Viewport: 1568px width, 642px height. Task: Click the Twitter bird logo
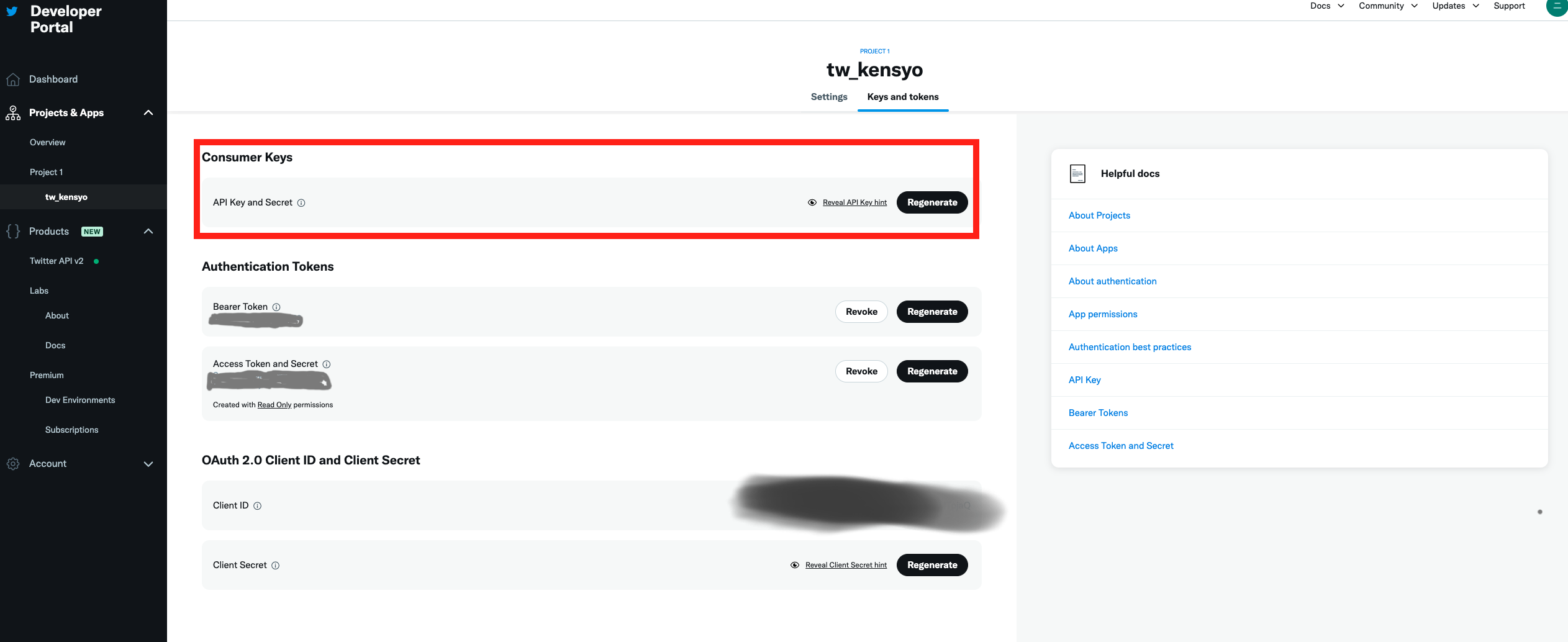click(12, 11)
